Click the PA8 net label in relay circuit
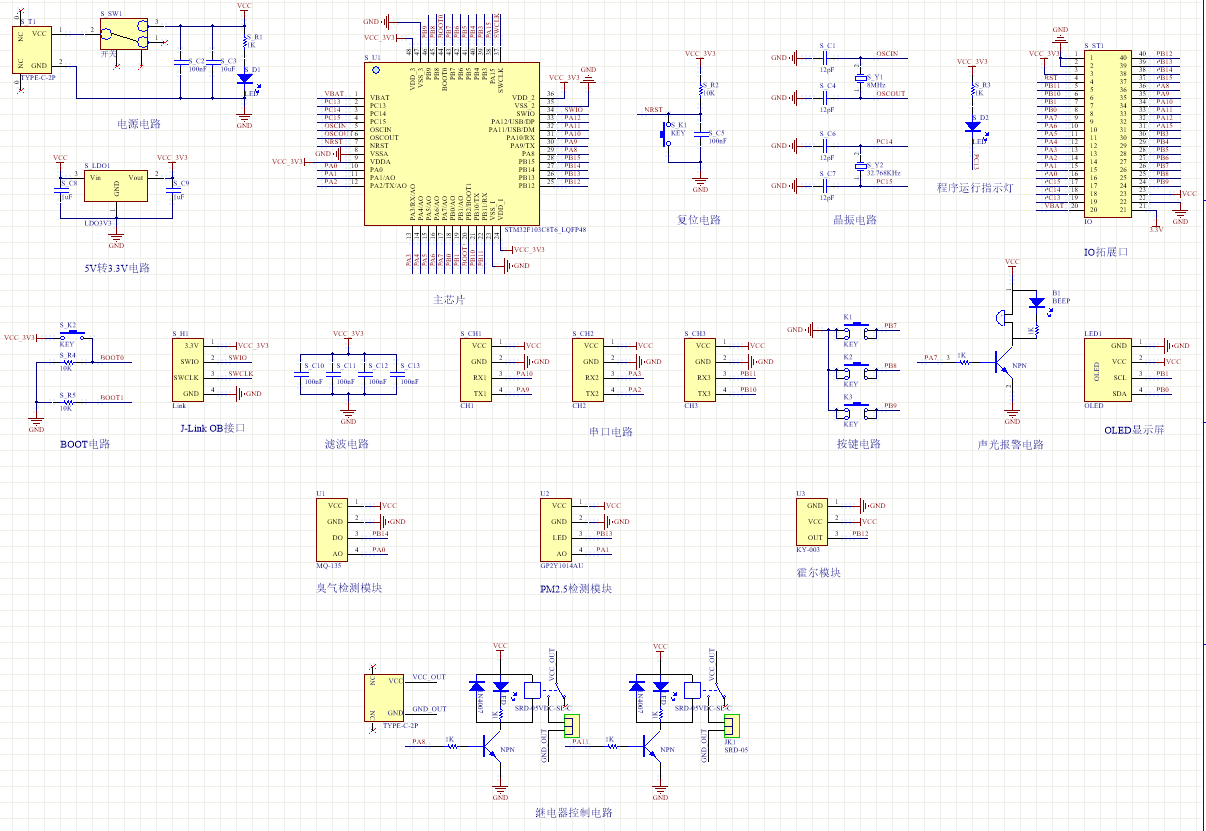The width and height of the screenshot is (1206, 831). pyautogui.click(x=418, y=741)
